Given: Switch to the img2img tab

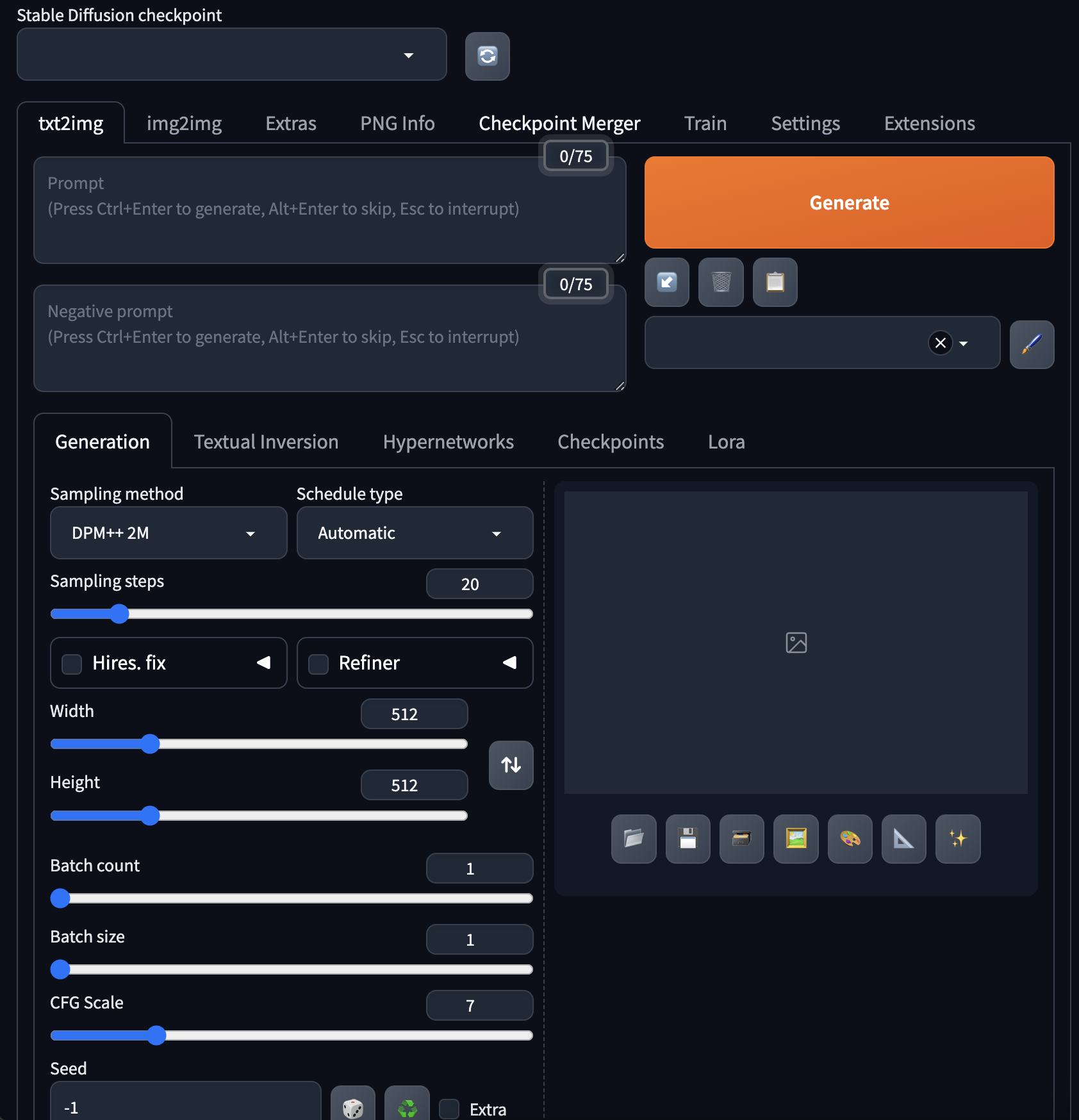Looking at the screenshot, I should coord(184,123).
